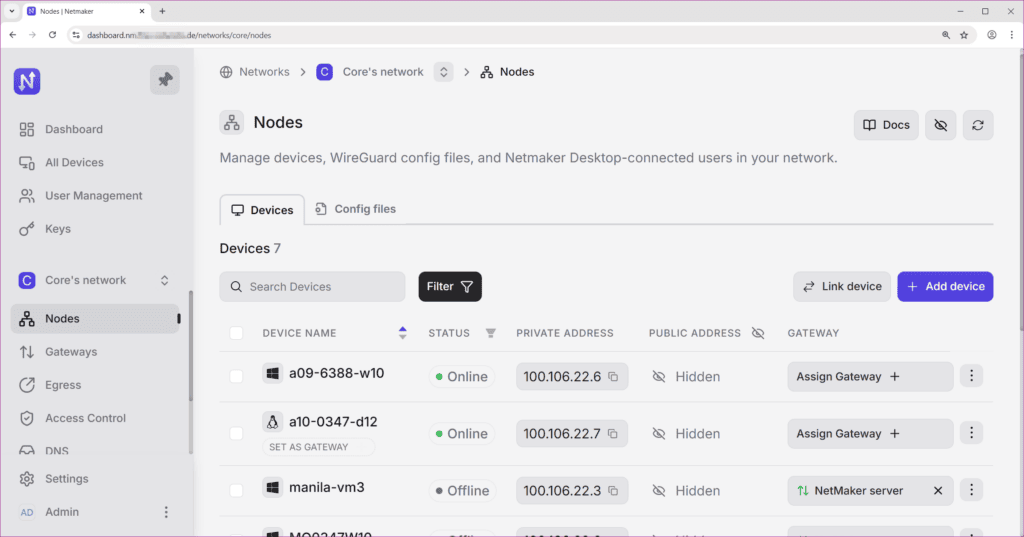Assign Gateway for a09-6388-w10
Screen dimensions: 1024x537
pos(870,377)
